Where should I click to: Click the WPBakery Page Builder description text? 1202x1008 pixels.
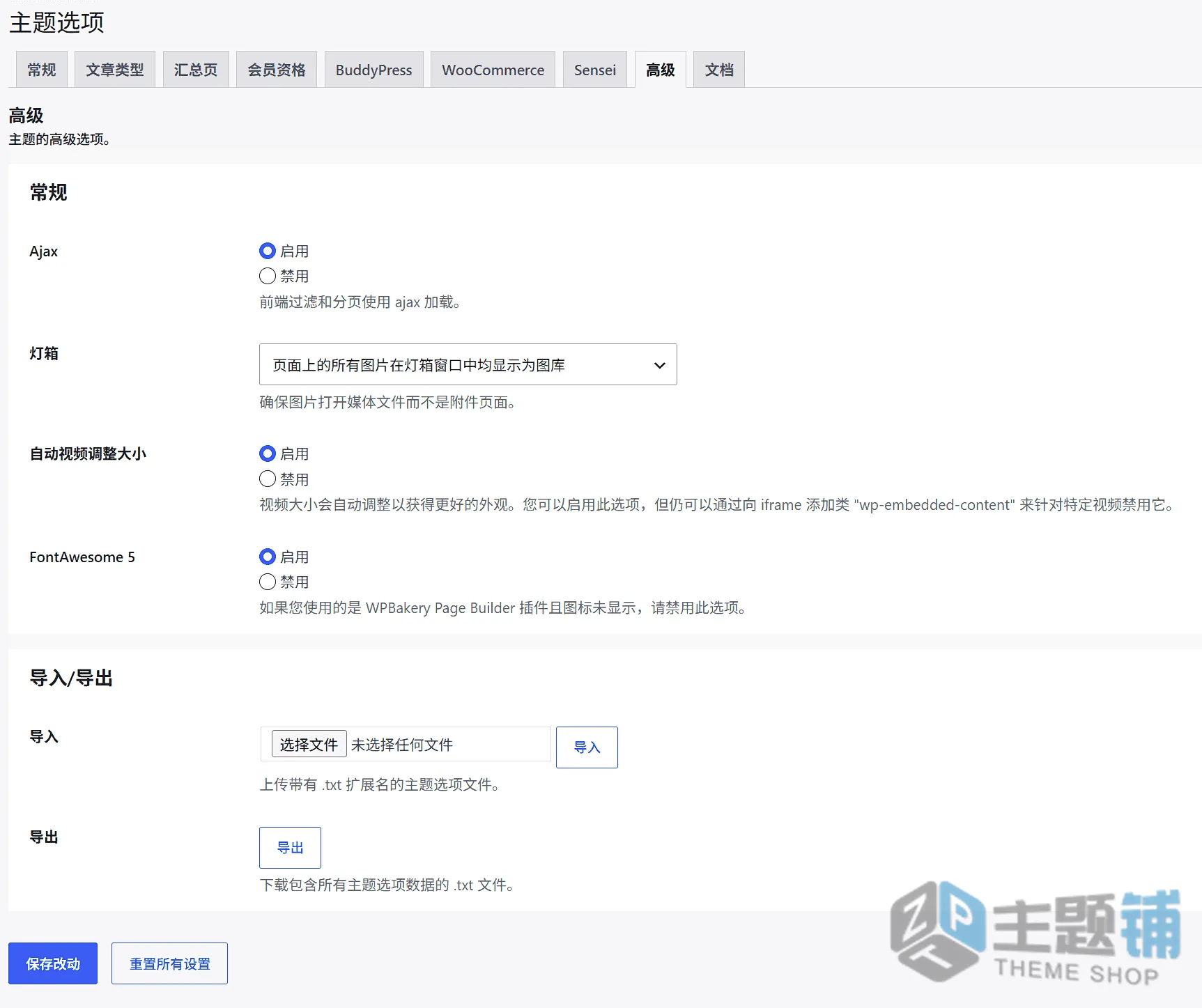[503, 608]
